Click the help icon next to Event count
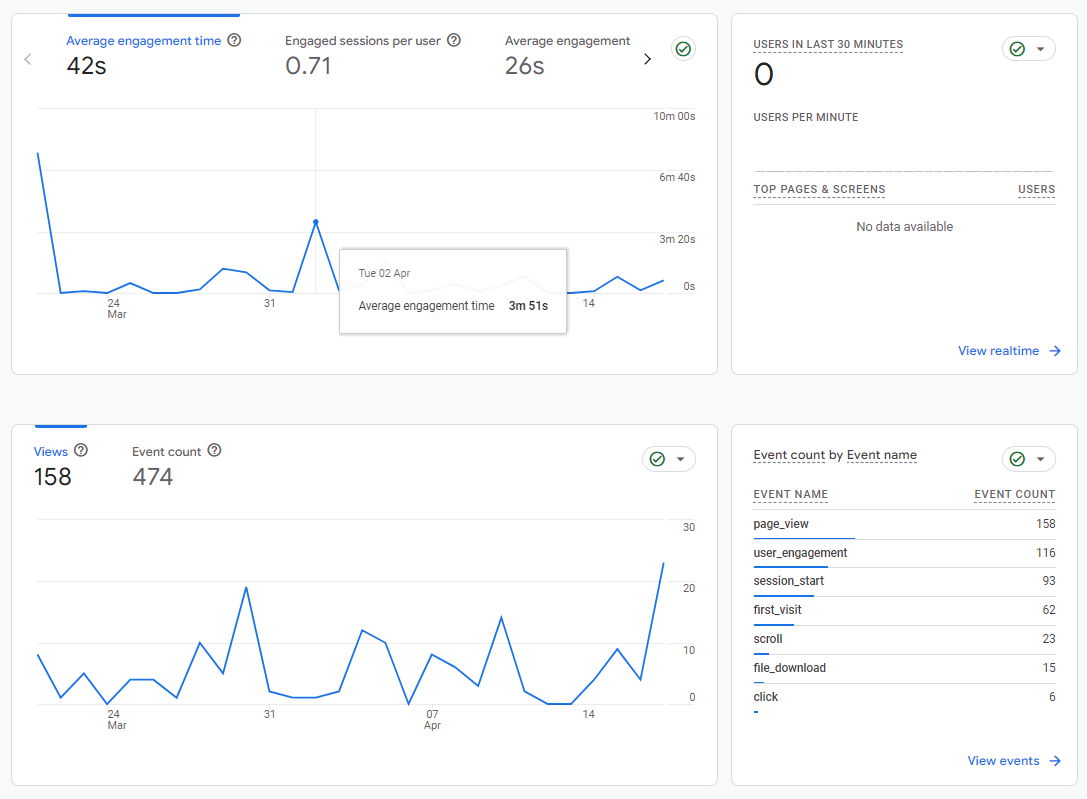Image resolution: width=1087 pixels, height=799 pixels. 214,450
